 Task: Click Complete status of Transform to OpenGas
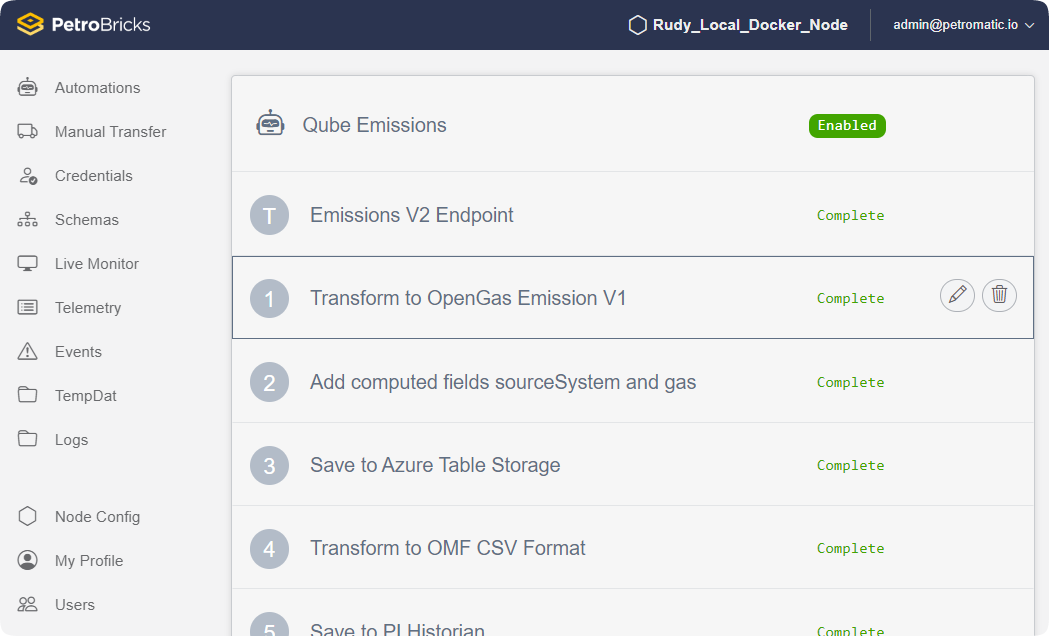click(850, 298)
